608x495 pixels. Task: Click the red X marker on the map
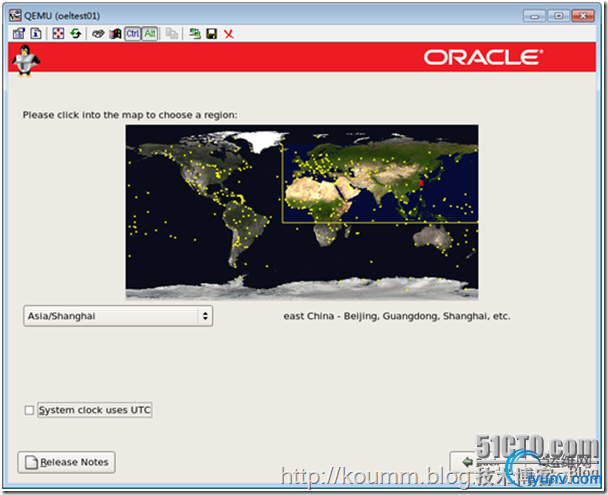pyautogui.click(x=421, y=183)
